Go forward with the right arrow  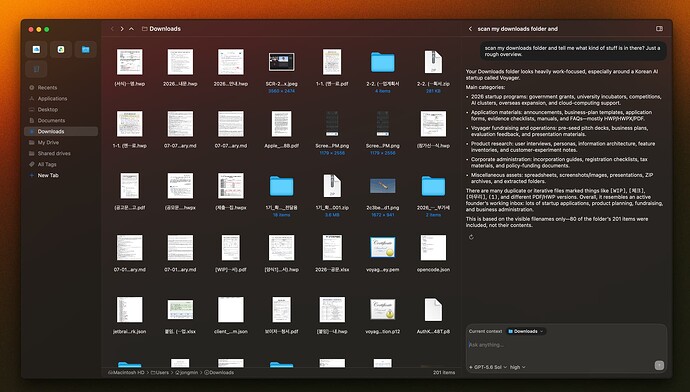coord(122,29)
